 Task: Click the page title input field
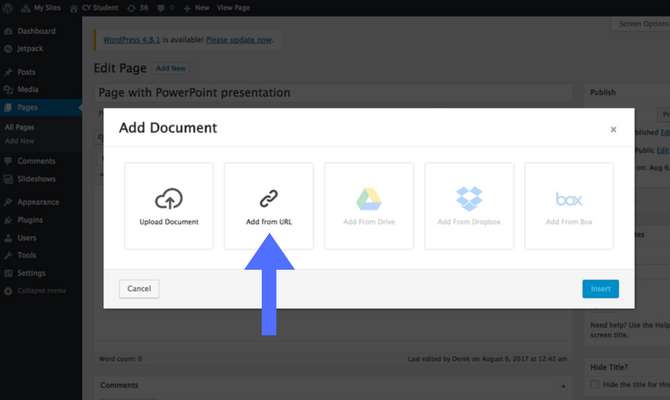(333, 93)
